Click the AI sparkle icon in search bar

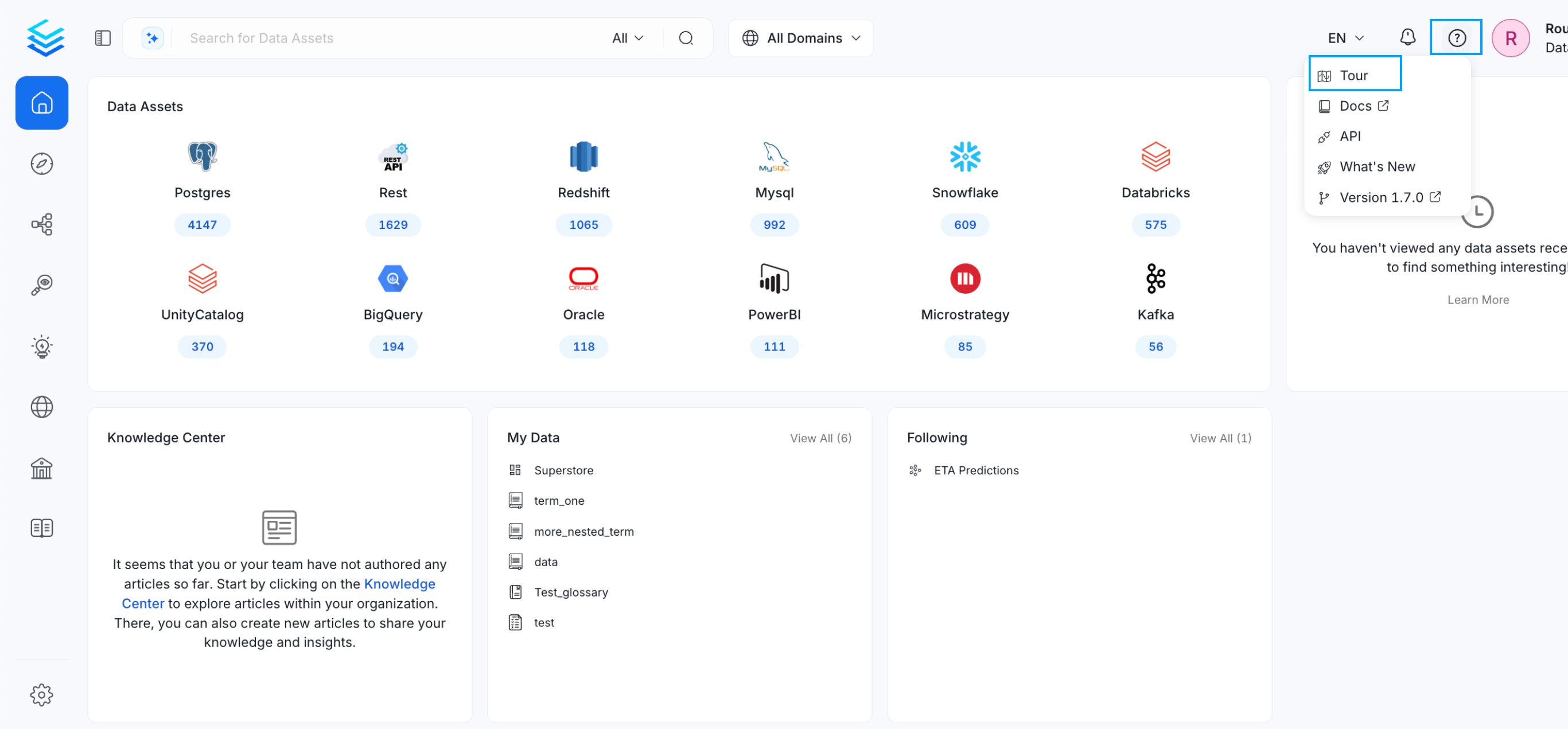(152, 37)
